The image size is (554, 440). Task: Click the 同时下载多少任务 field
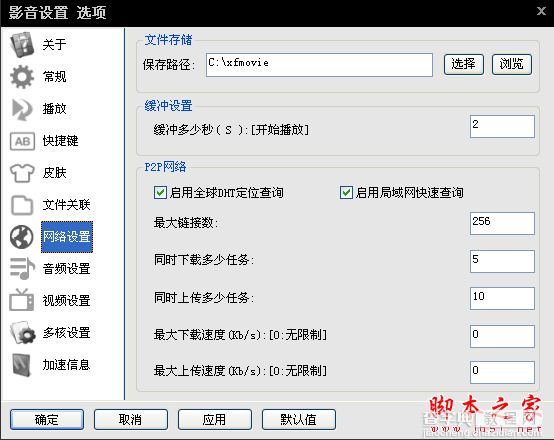[x=502, y=261]
